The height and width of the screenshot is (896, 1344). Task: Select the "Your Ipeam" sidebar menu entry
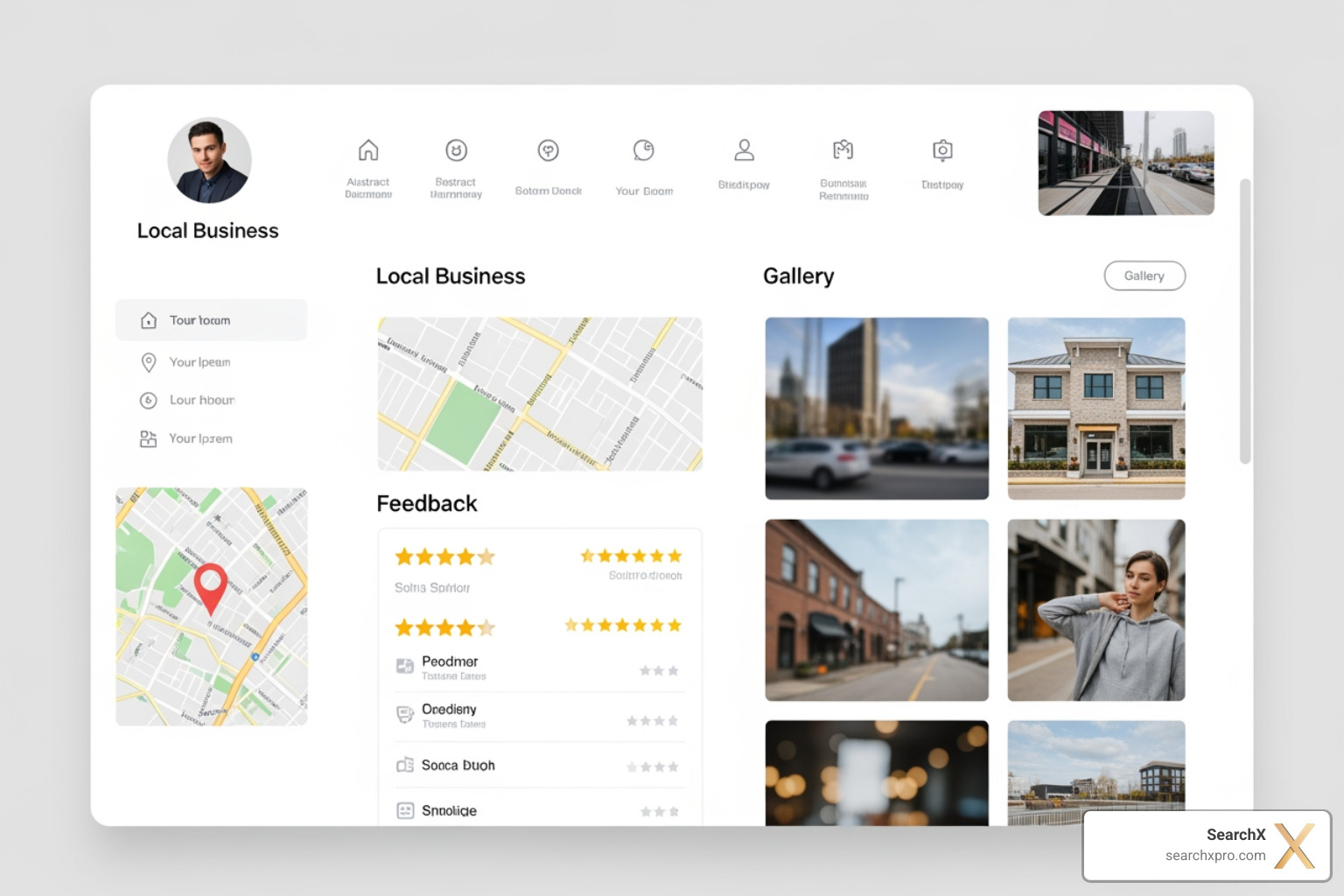click(x=200, y=361)
